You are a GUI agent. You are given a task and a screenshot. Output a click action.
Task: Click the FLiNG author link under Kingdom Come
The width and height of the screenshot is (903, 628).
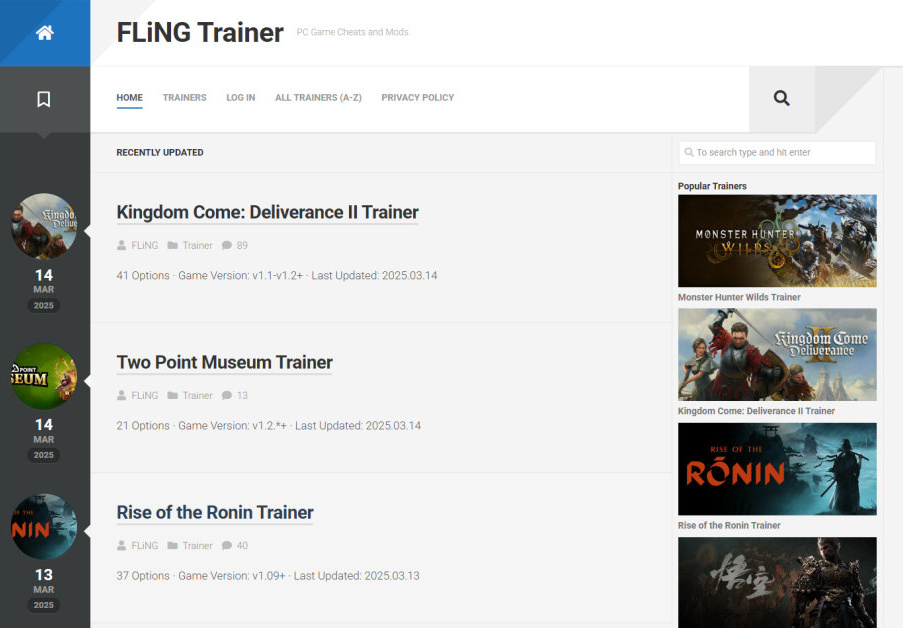click(x=145, y=245)
